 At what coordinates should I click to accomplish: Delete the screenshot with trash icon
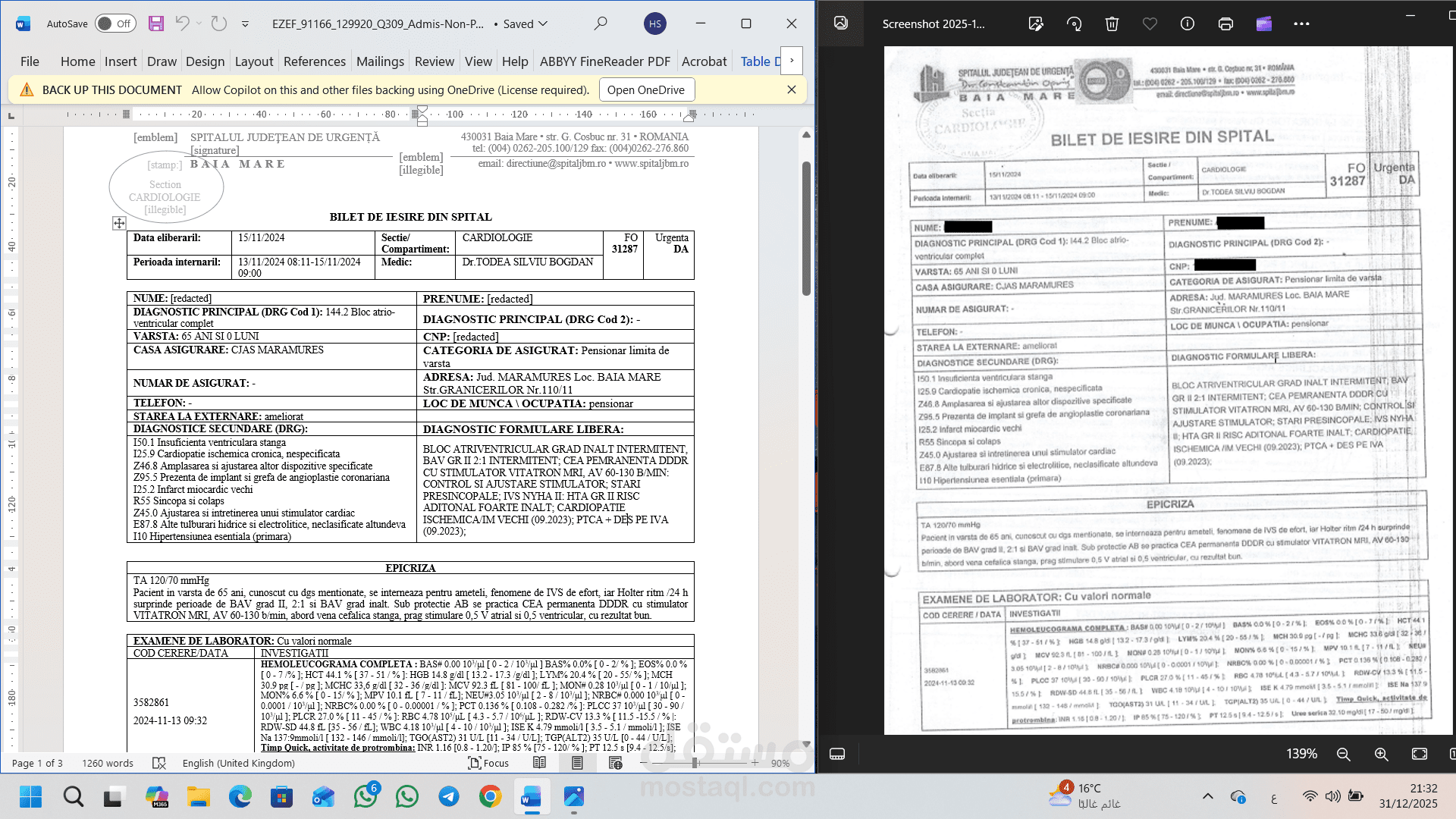click(1112, 24)
